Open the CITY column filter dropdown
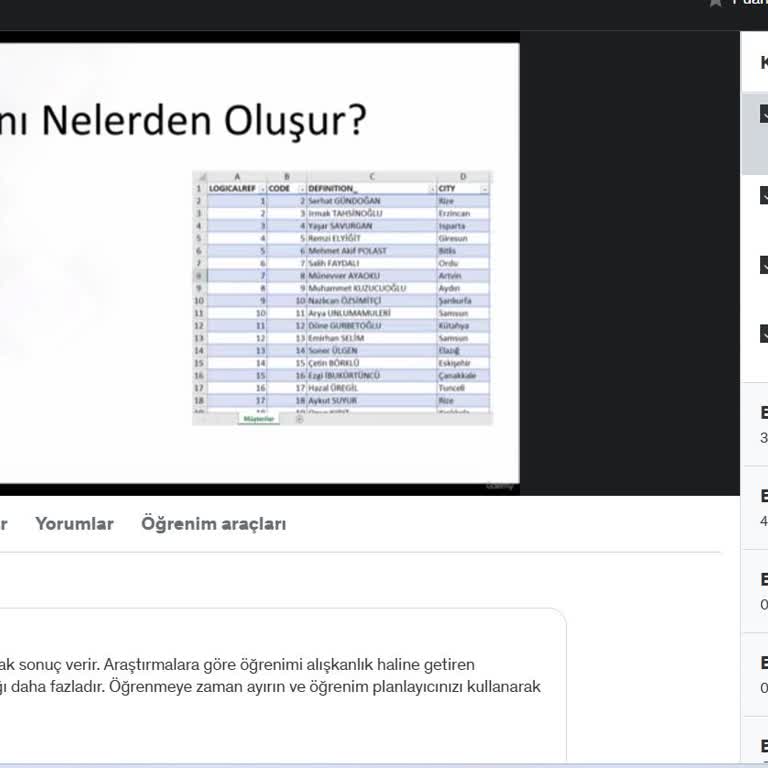The width and height of the screenshot is (768, 768). point(484,189)
